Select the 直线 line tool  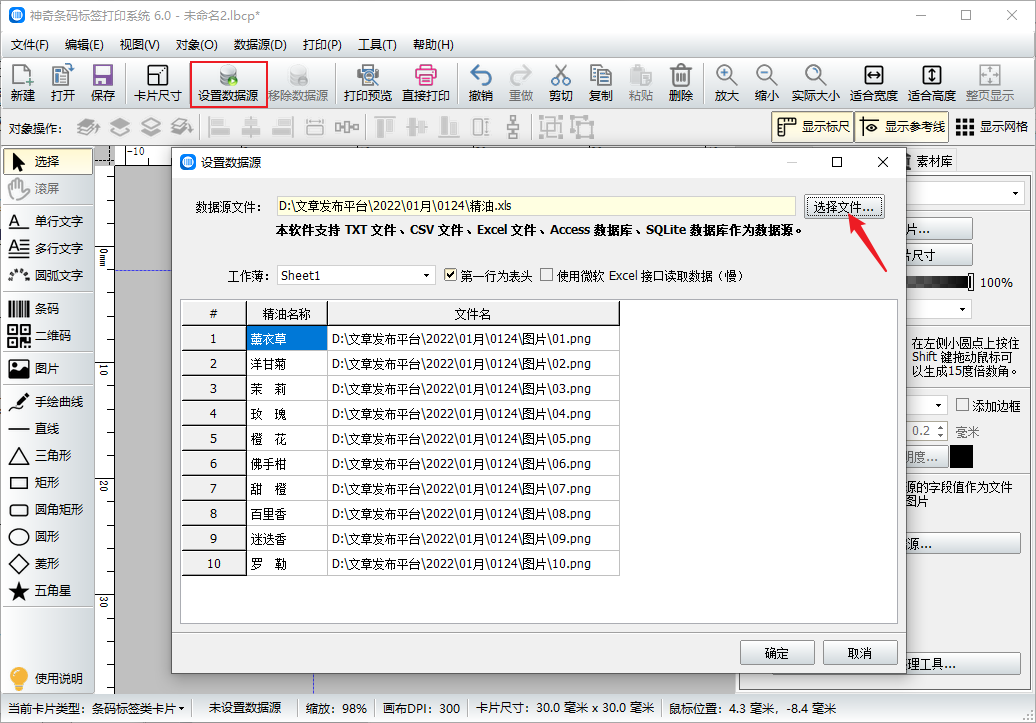(x=46, y=428)
